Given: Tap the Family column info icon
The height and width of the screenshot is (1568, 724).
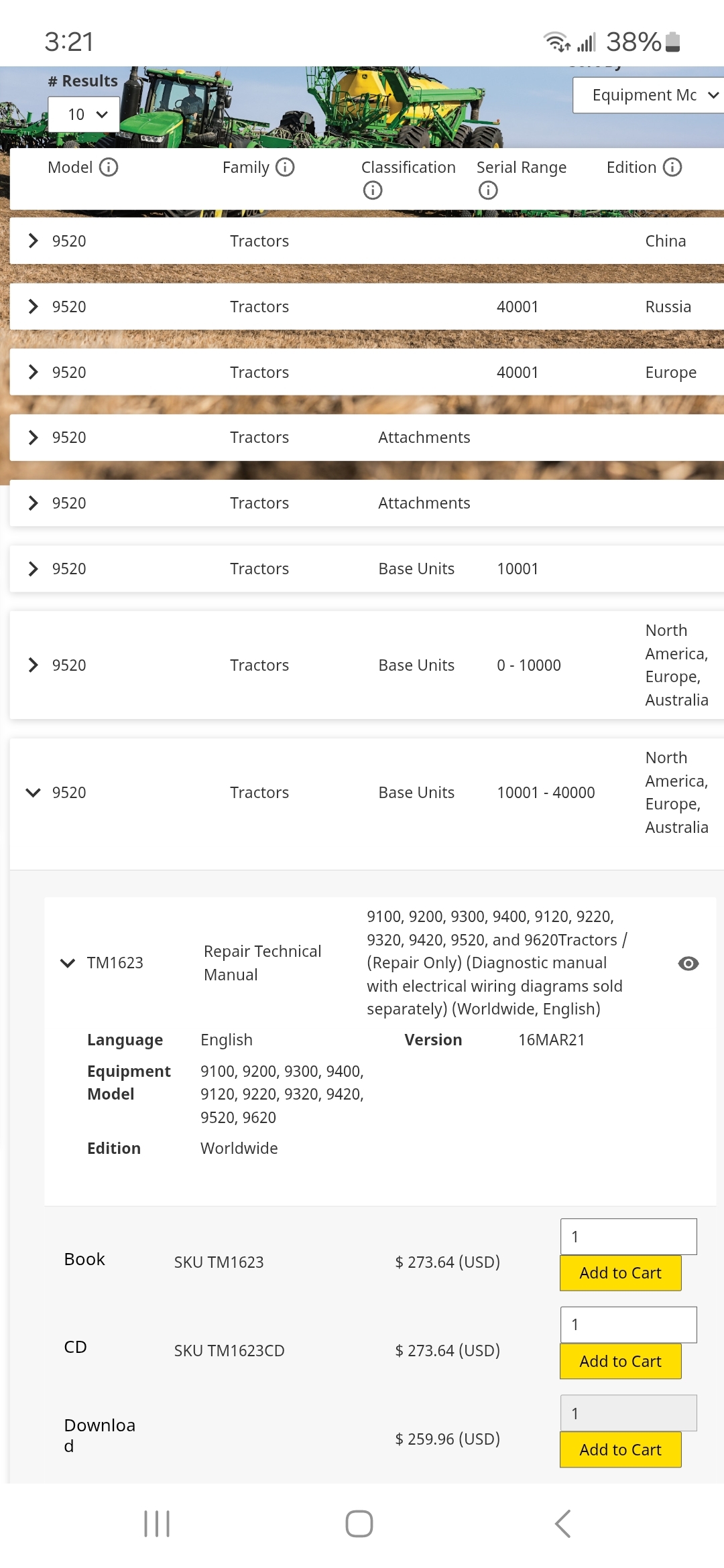Looking at the screenshot, I should pos(285,167).
